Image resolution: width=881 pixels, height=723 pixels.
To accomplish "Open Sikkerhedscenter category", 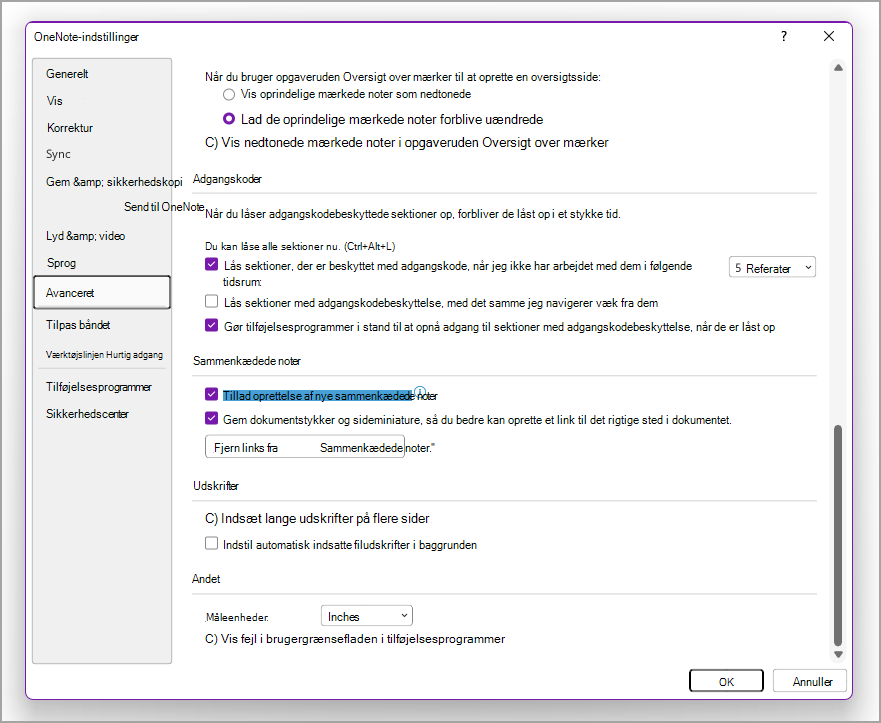I will coord(87,414).
